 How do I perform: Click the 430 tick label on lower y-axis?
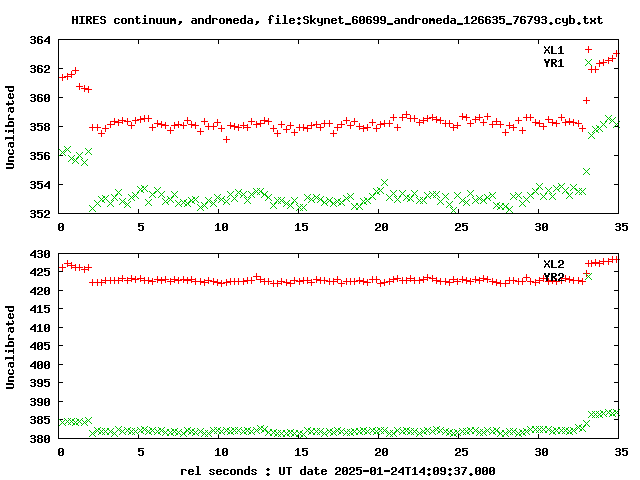coord(40,254)
